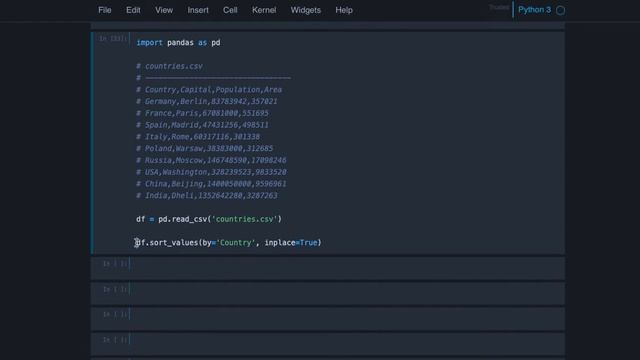The height and width of the screenshot is (360, 640).
Task: Click the USA,Washington comment line
Action: (x=211, y=172)
